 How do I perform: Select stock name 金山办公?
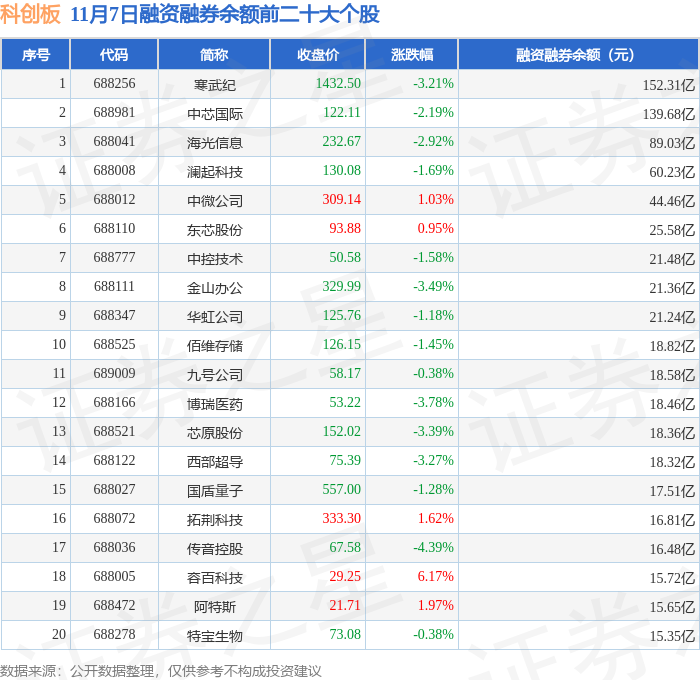click(x=215, y=288)
